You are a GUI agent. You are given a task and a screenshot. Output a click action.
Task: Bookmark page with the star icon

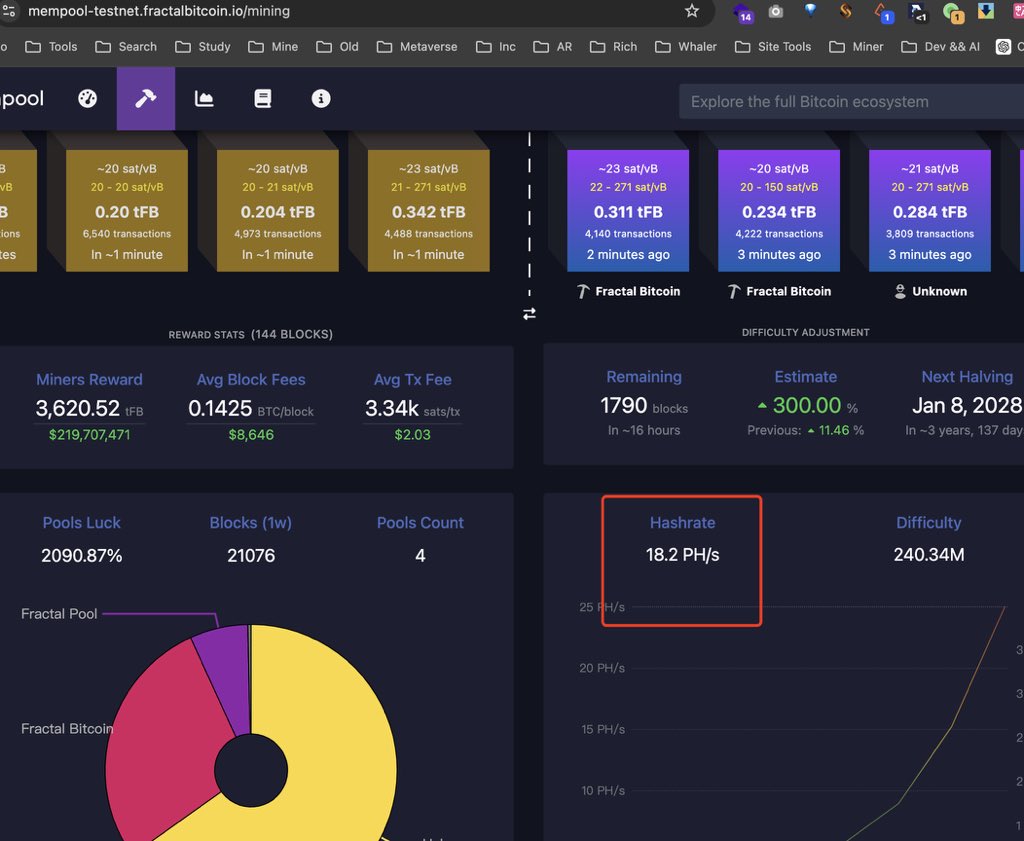692,10
